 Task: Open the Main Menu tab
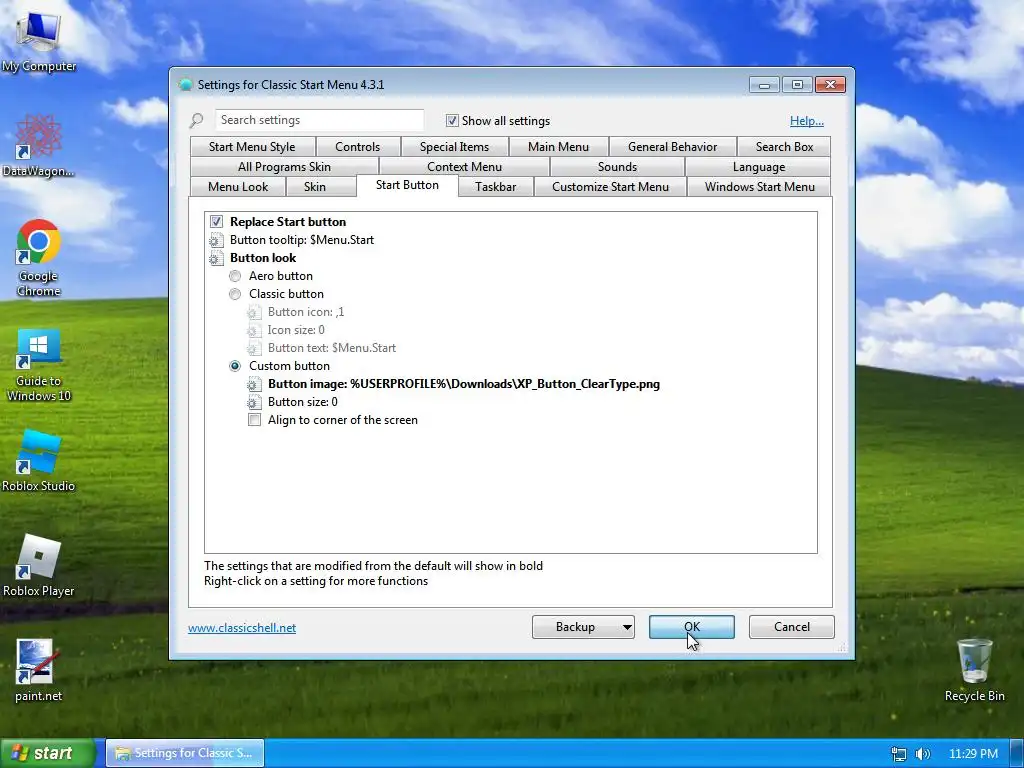[x=558, y=147]
